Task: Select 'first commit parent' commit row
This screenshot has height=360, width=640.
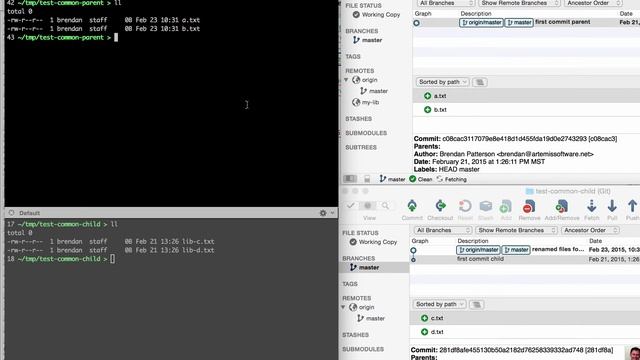Action: [x=526, y=22]
